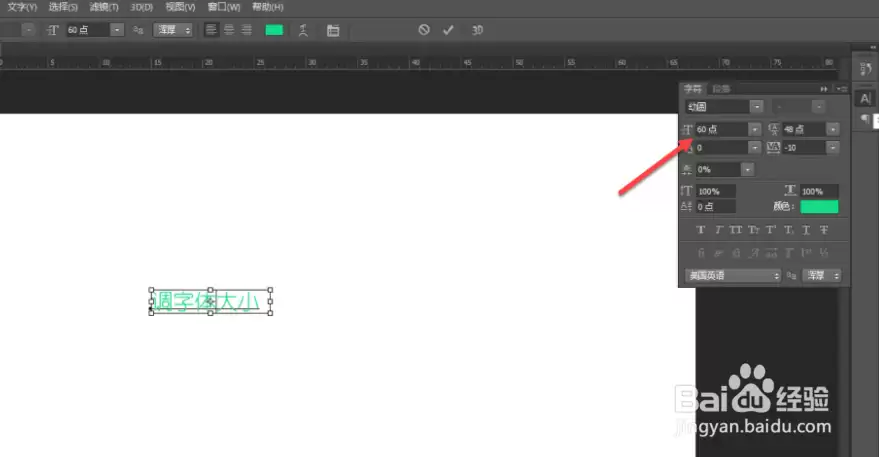Open the 3D(D) menu
The height and width of the screenshot is (457, 879).
coord(141,7)
